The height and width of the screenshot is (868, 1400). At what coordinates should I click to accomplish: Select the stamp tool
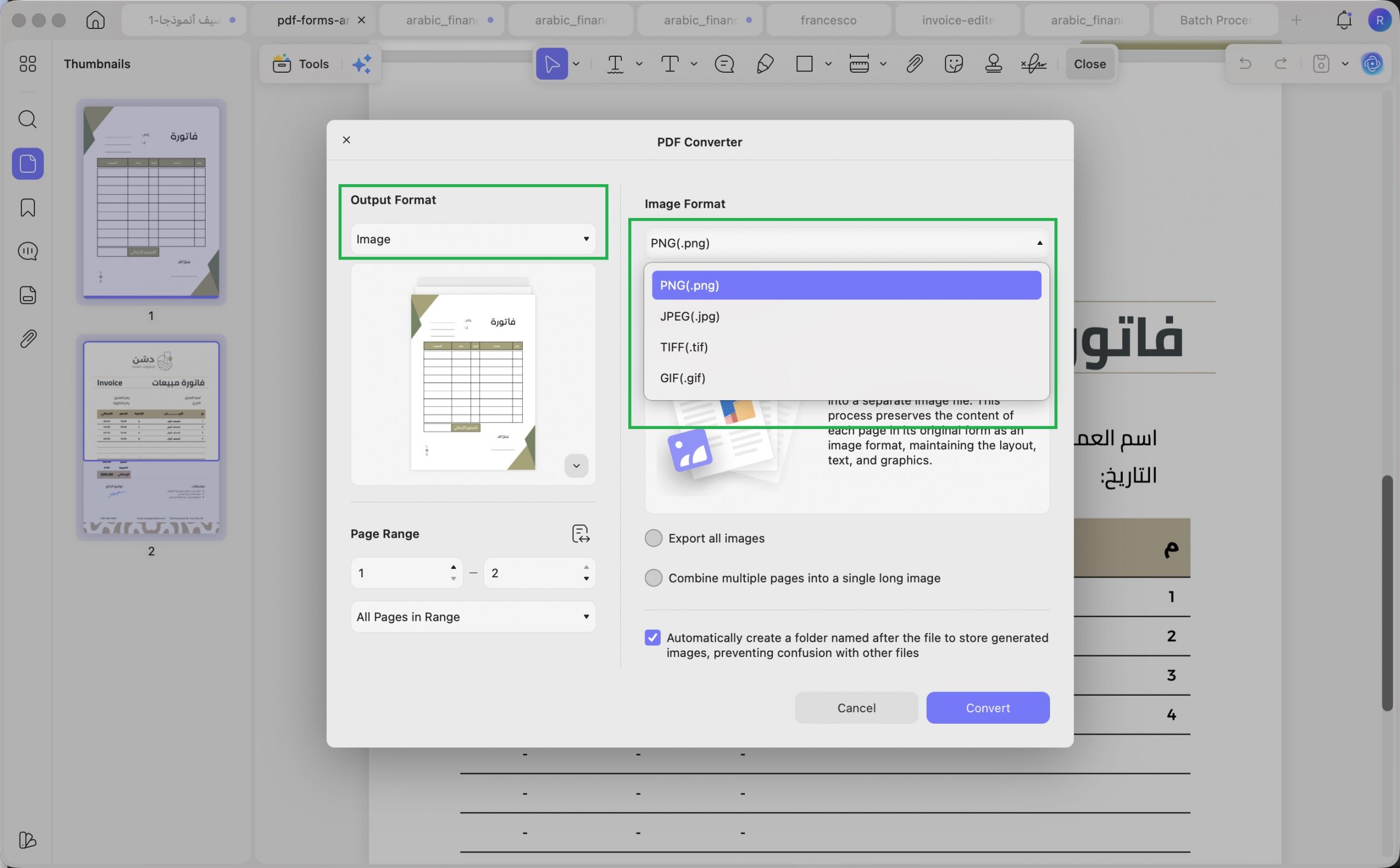994,64
